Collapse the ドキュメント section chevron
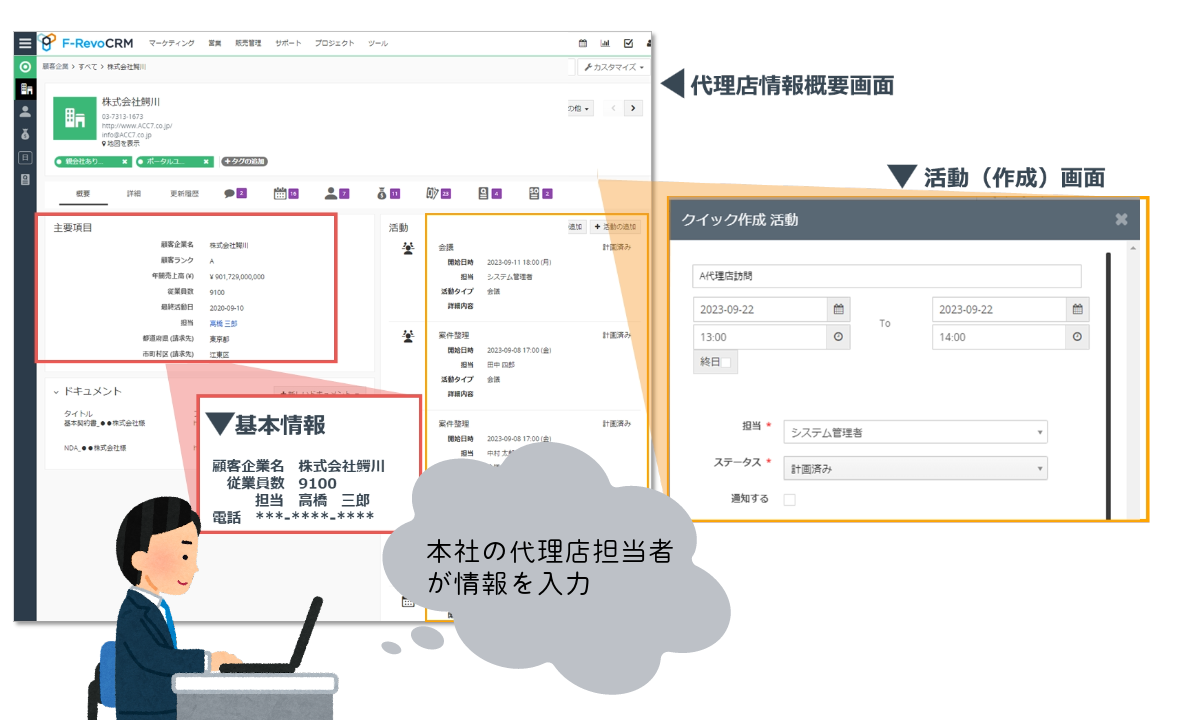 56,391
